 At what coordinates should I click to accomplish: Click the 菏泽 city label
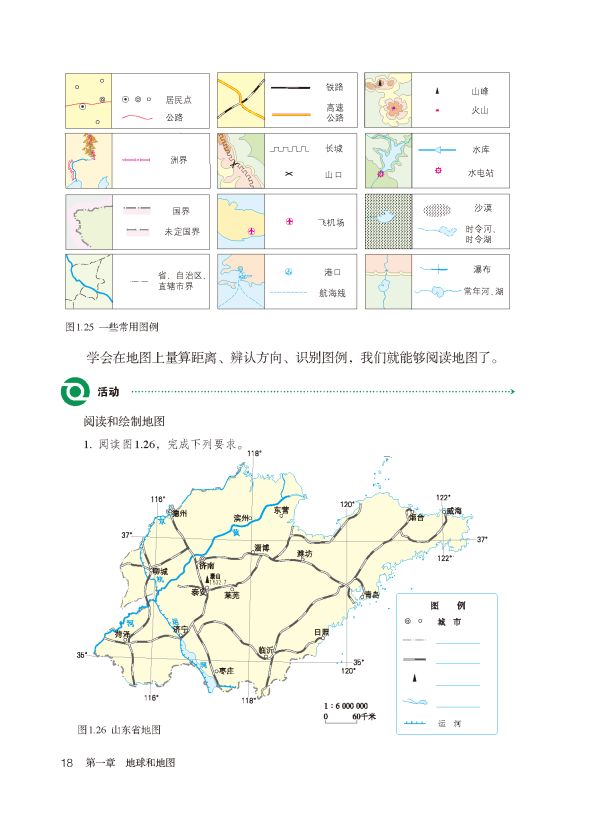click(123, 634)
